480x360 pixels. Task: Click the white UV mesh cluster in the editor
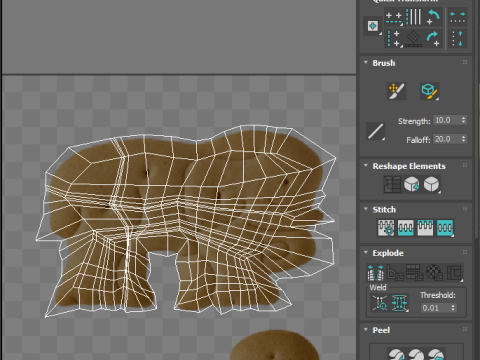185,221
